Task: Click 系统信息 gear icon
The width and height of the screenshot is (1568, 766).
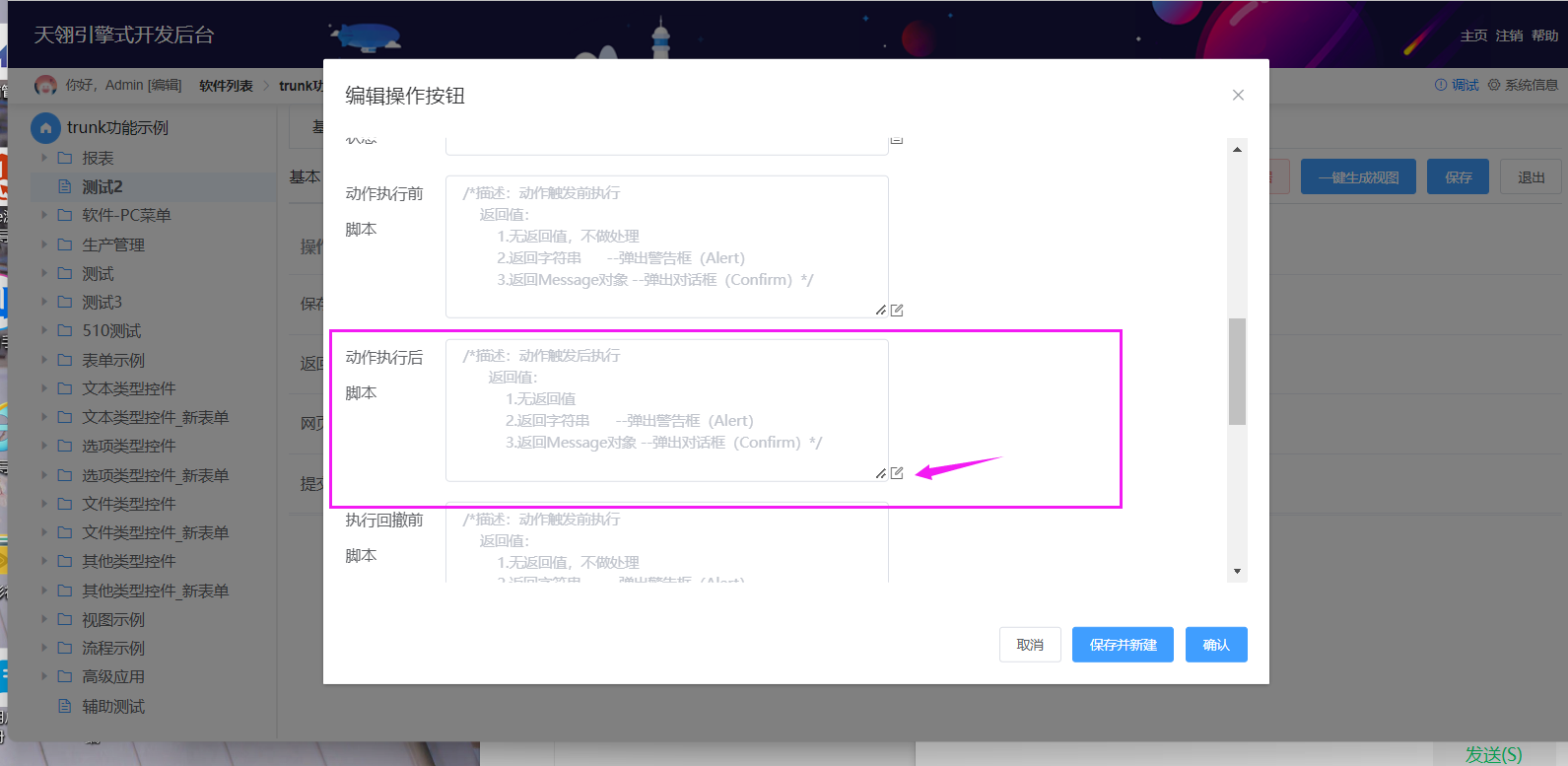Action: [x=1494, y=85]
